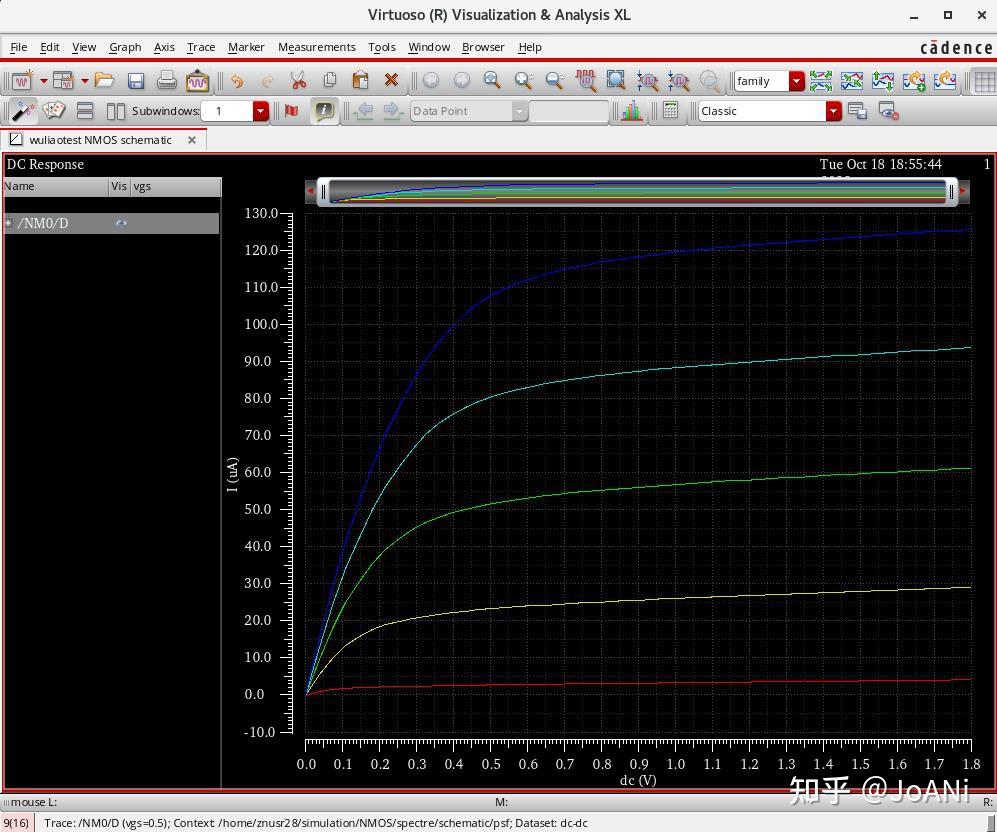The image size is (997, 832).
Task: Open the Marker menu
Action: point(246,47)
